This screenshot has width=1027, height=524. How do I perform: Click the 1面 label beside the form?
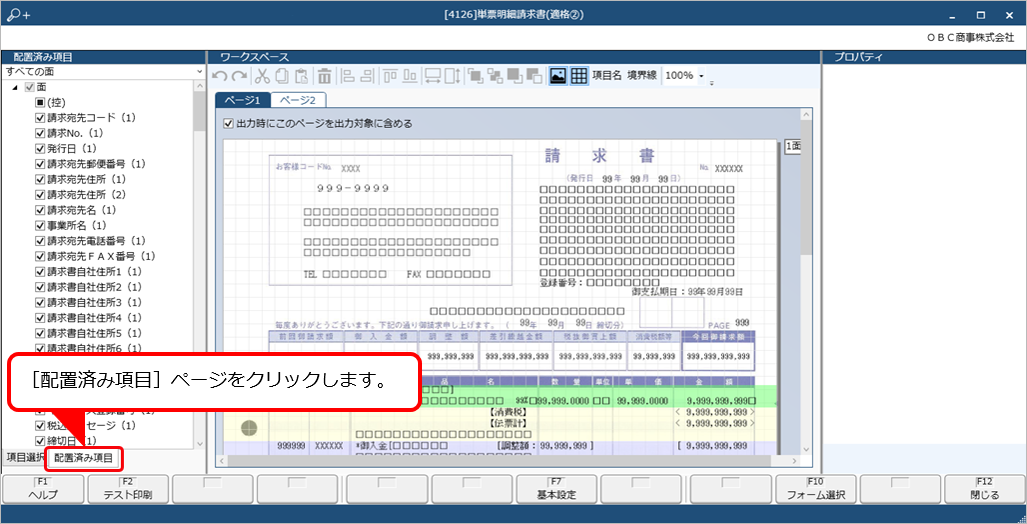pos(793,146)
